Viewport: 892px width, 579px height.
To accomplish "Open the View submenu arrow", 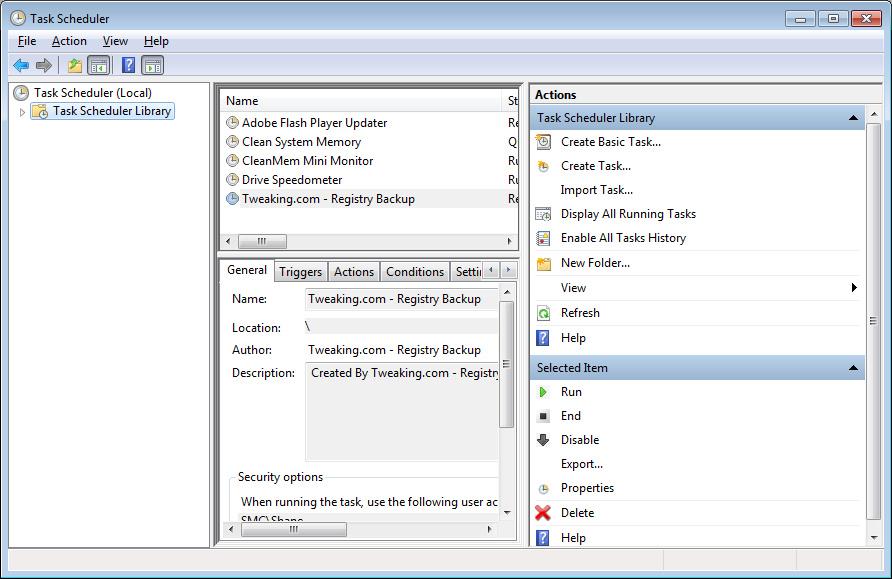I will click(854, 288).
